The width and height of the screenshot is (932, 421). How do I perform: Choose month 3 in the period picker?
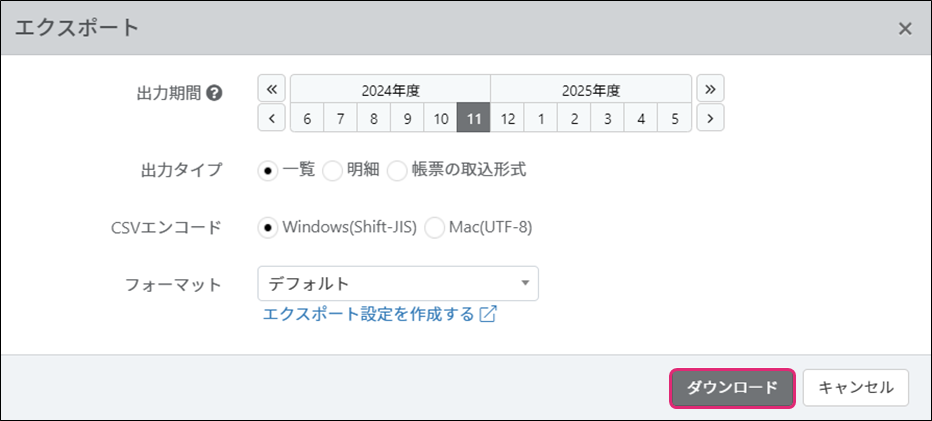coord(608,118)
